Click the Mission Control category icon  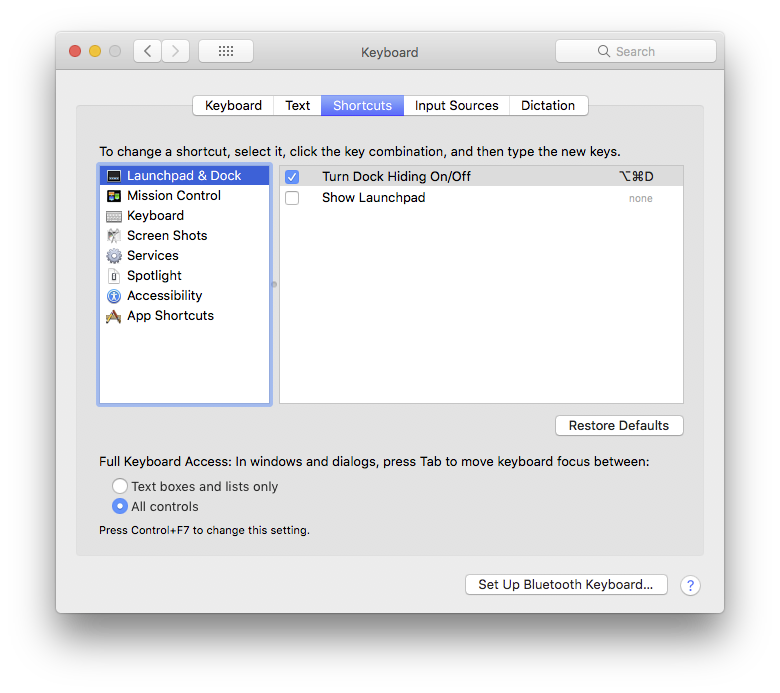(x=114, y=196)
